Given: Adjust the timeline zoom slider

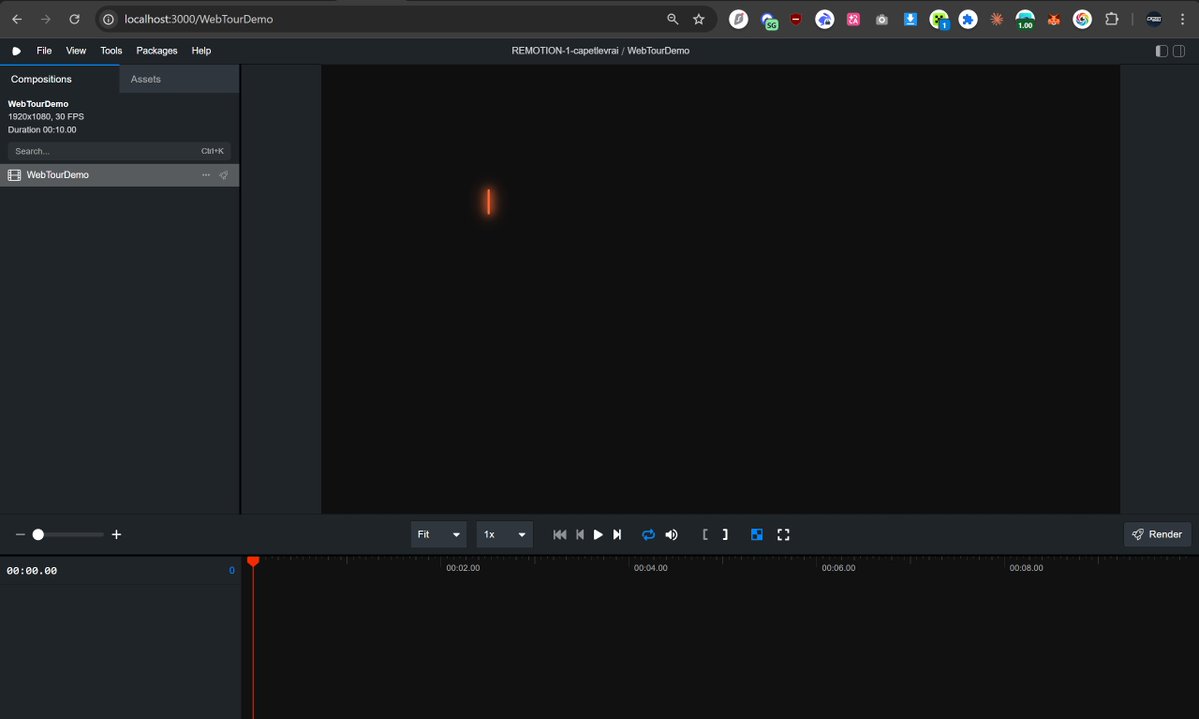Looking at the screenshot, I should [67, 535].
